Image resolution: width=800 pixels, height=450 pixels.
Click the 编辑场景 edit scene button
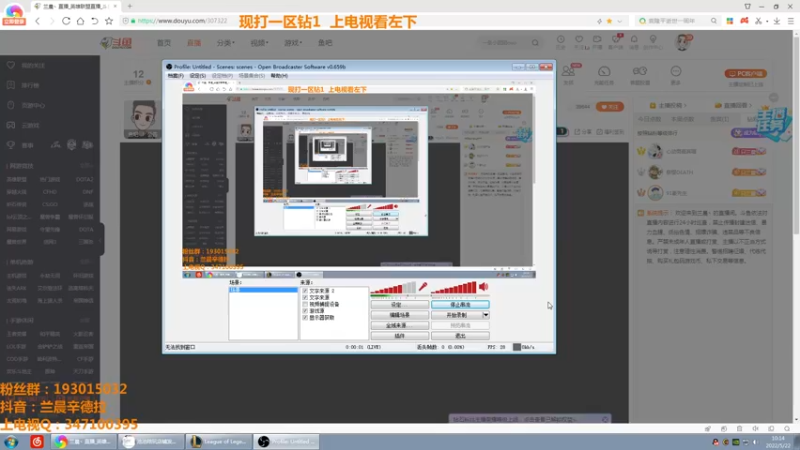(x=399, y=315)
